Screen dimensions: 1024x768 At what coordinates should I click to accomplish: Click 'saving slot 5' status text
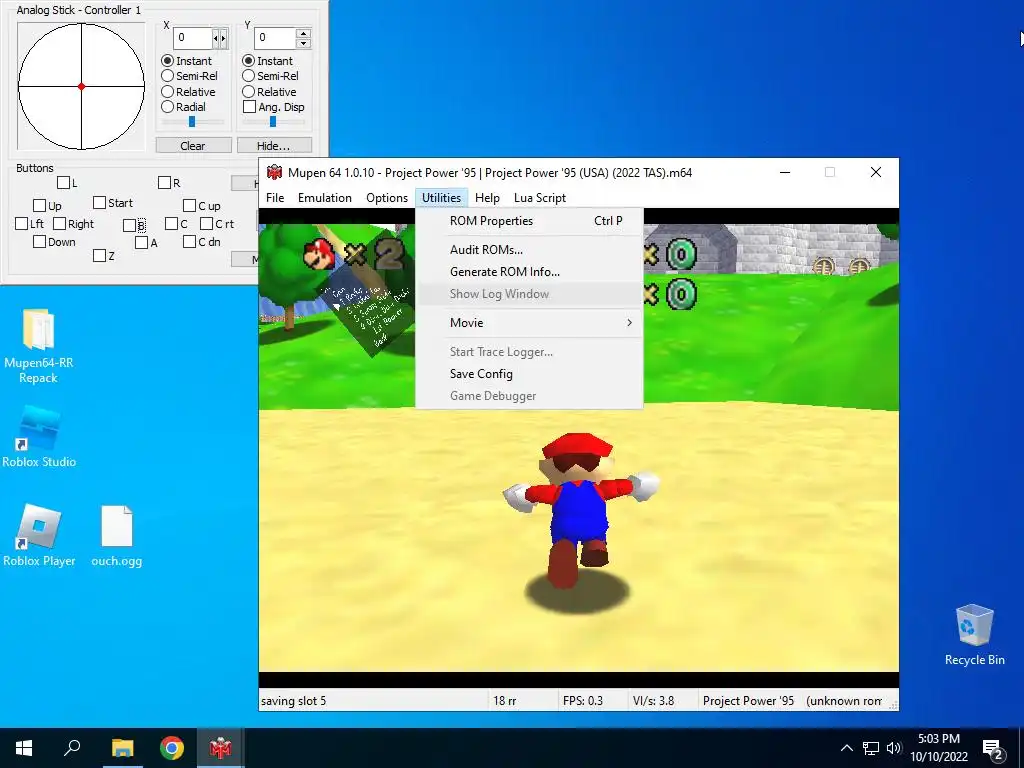tap(293, 701)
